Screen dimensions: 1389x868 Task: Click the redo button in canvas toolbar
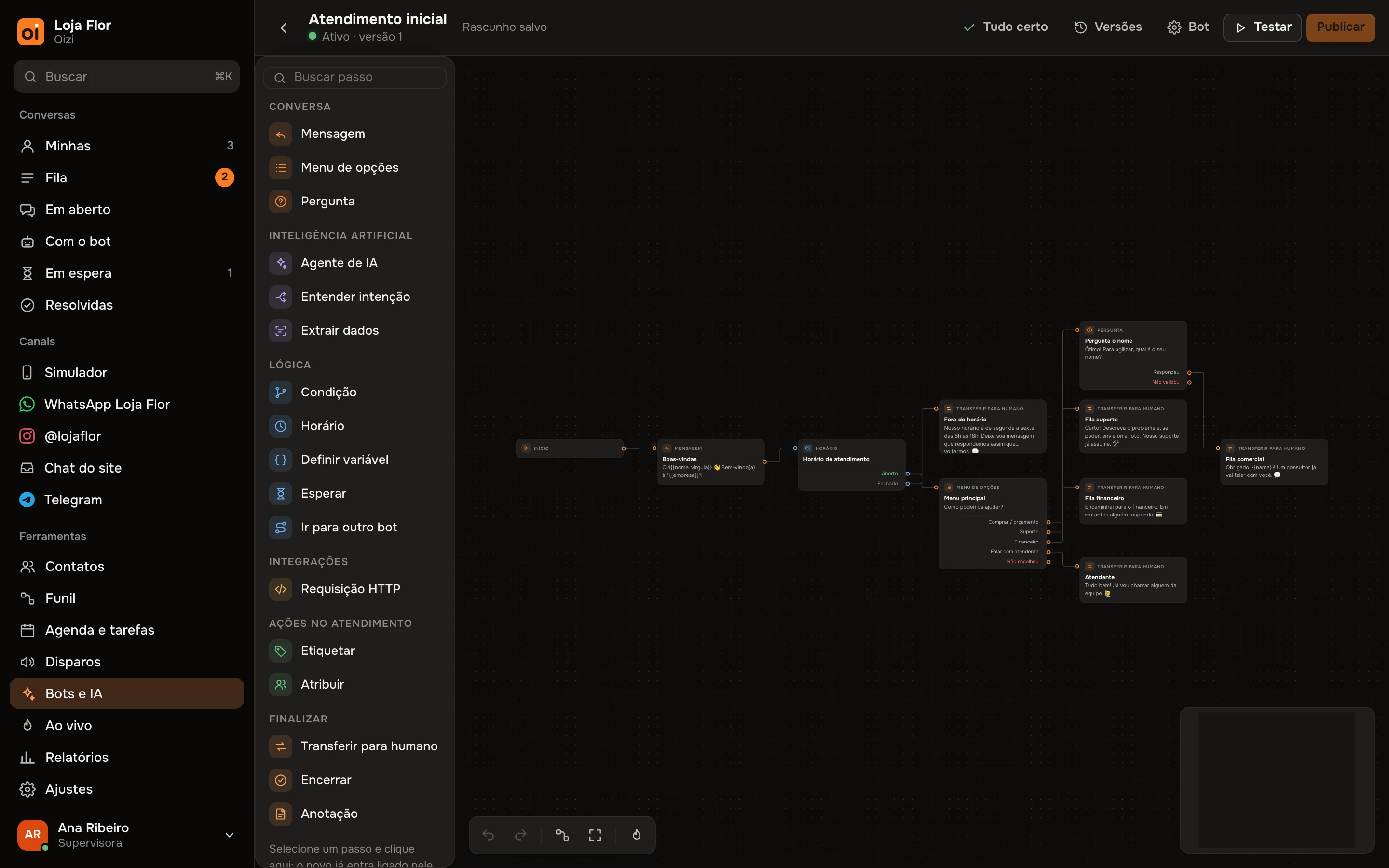520,835
